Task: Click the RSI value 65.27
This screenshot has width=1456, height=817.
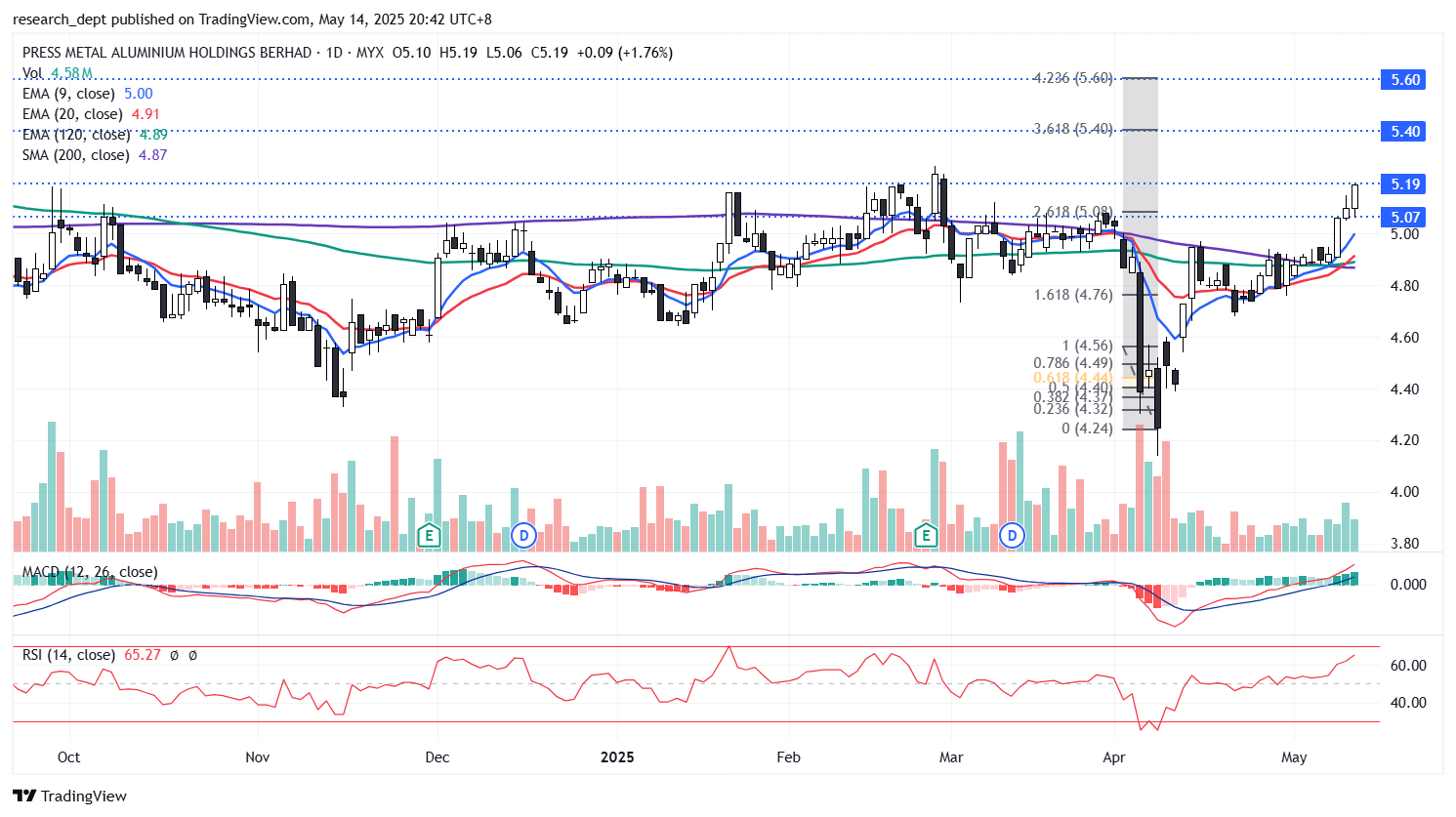Action: point(143,655)
